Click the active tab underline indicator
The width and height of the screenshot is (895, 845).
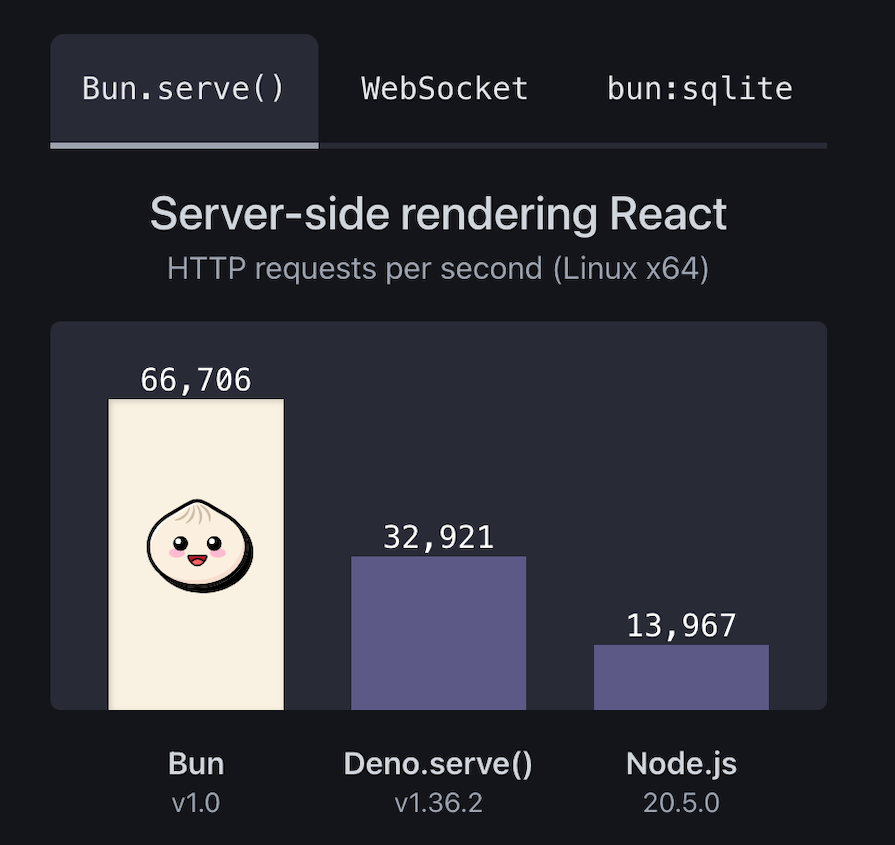pyautogui.click(x=184, y=146)
